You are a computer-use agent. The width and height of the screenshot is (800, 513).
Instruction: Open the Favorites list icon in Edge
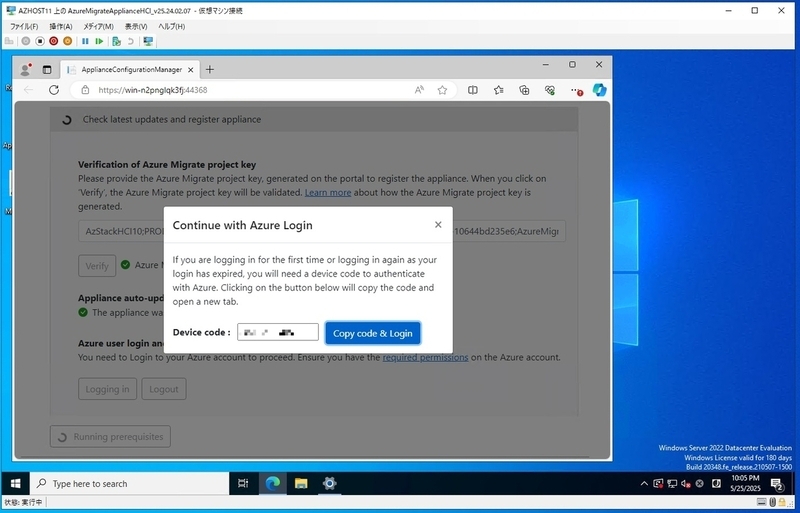498,90
